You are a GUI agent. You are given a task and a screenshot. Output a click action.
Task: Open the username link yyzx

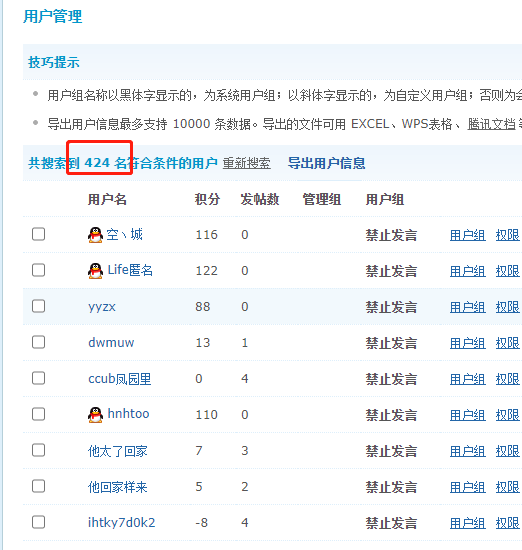[102, 307]
